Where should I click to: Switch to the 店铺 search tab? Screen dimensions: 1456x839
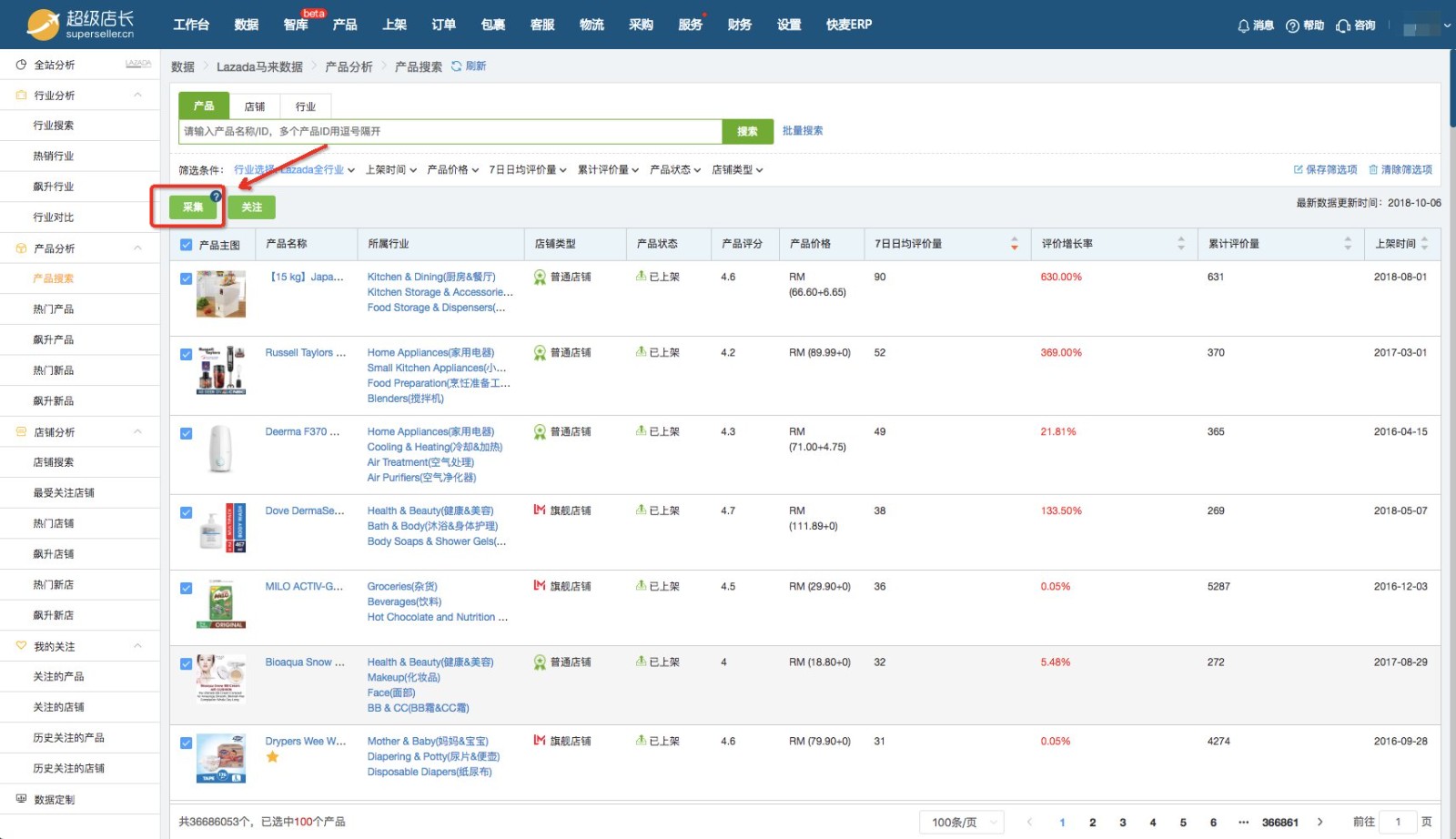(x=255, y=106)
